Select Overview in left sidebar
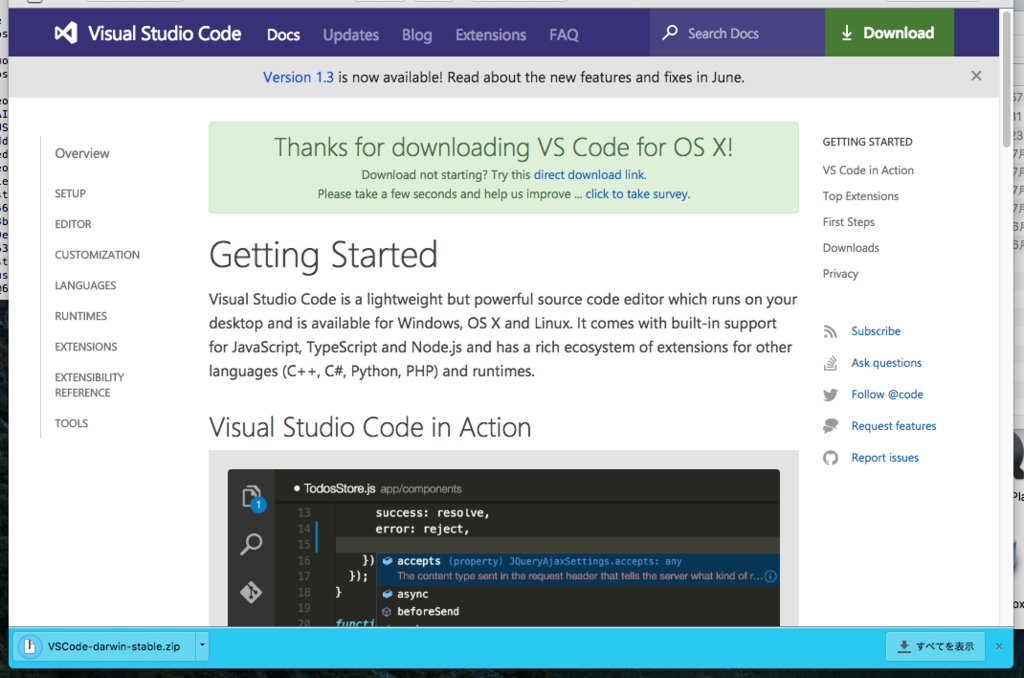 click(x=82, y=153)
